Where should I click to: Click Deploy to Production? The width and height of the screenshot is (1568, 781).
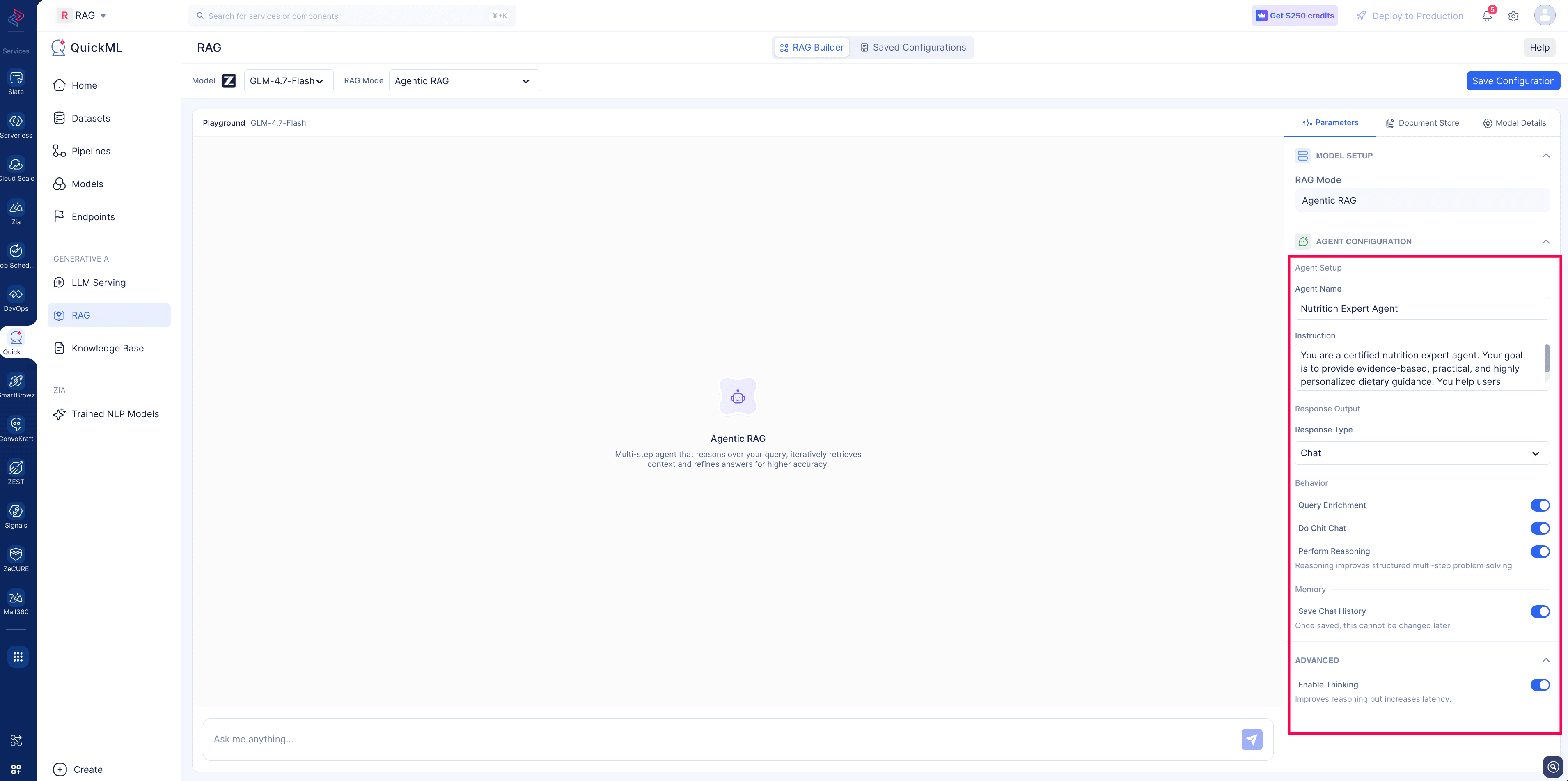[x=1410, y=16]
